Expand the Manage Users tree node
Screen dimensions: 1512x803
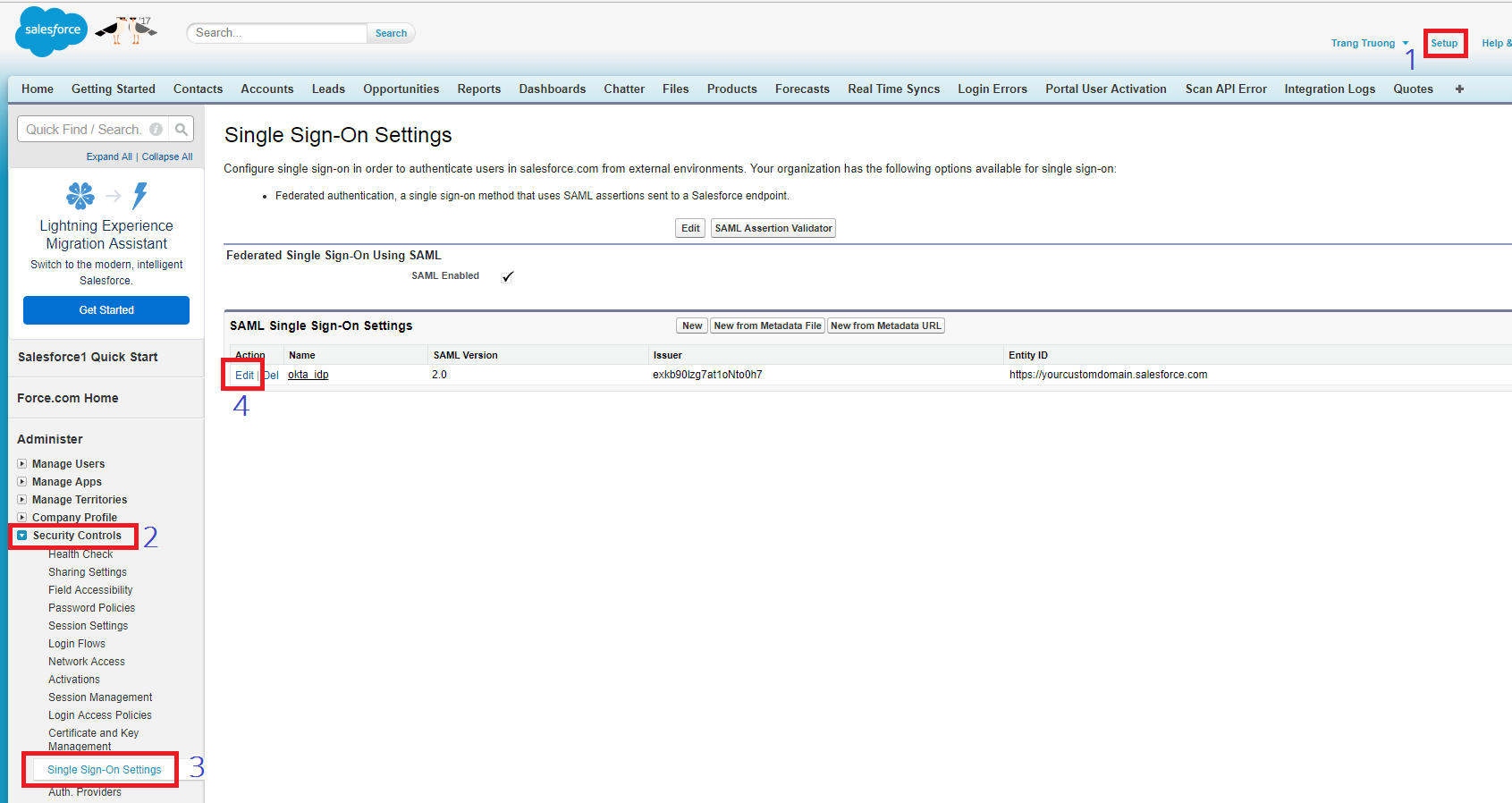pyautogui.click(x=22, y=464)
